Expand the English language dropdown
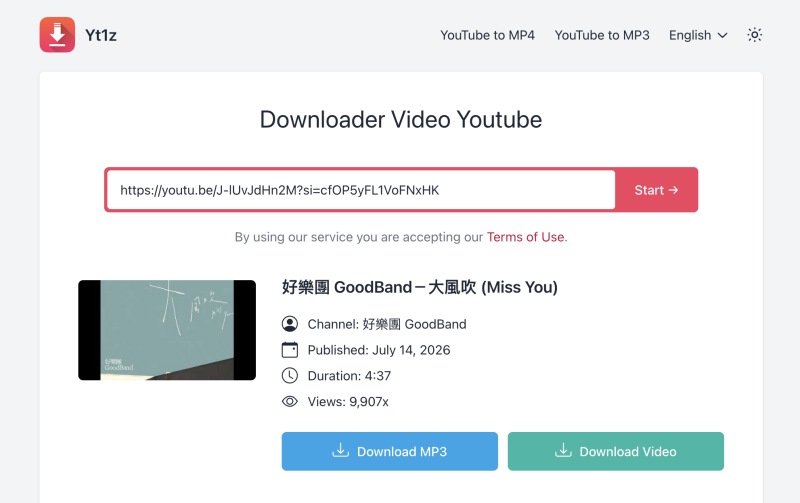 click(698, 35)
